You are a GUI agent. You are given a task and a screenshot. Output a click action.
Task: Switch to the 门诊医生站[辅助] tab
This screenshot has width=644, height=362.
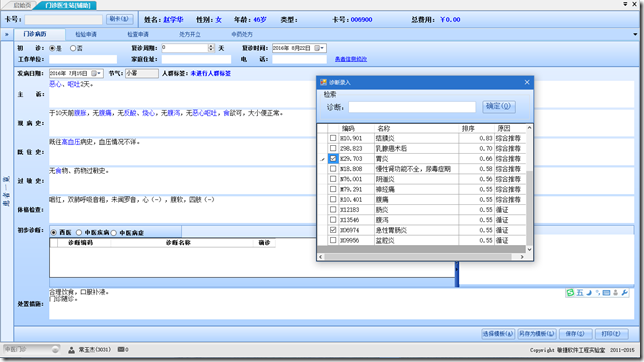(67, 5)
